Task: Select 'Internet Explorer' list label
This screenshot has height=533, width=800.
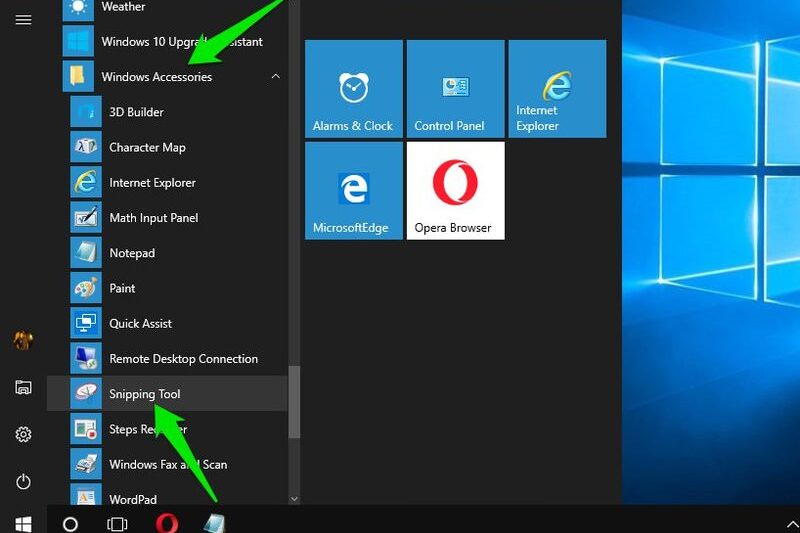Action: (x=153, y=183)
